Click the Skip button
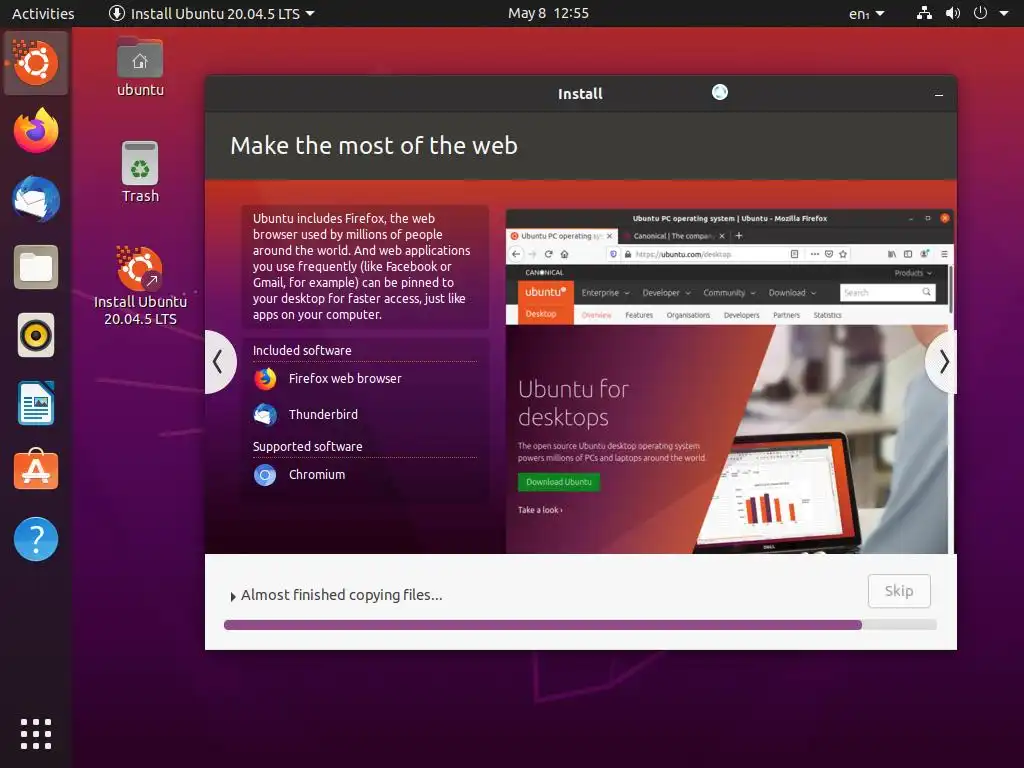Image resolution: width=1024 pixels, height=768 pixels. (899, 591)
